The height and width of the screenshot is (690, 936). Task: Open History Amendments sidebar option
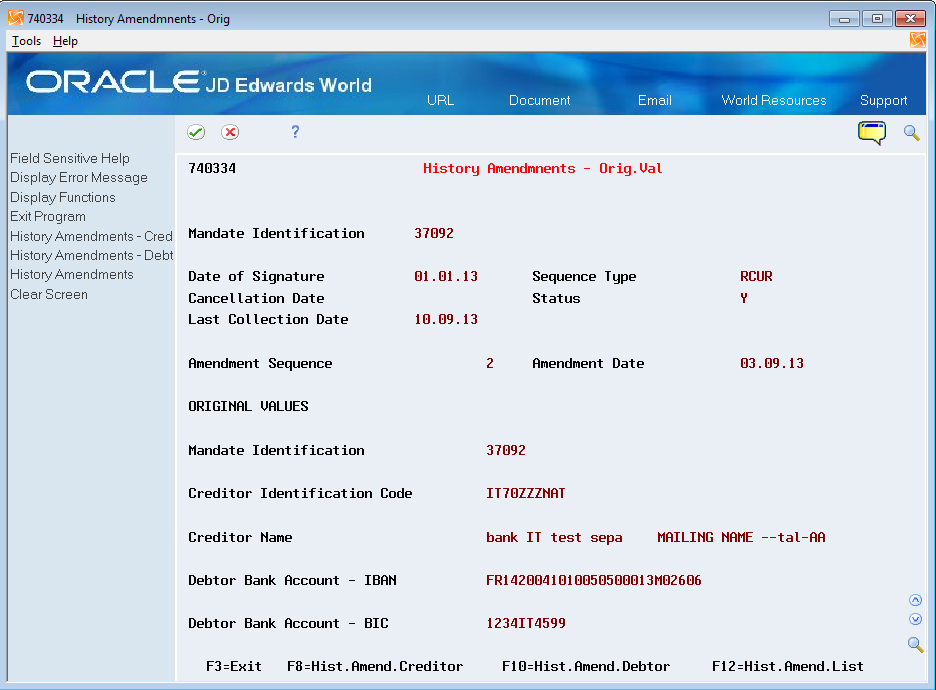coord(72,274)
